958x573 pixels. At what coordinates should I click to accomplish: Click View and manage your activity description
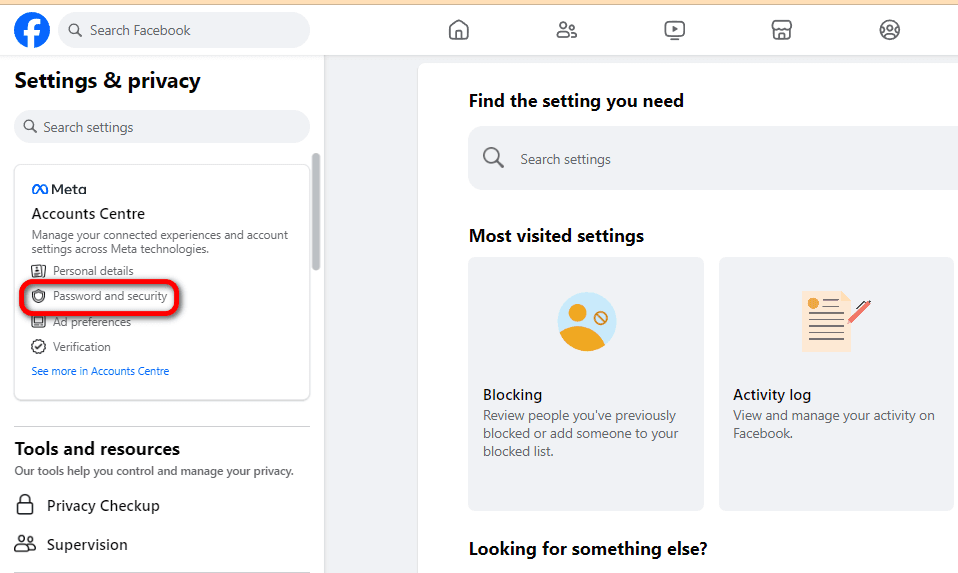pos(833,424)
